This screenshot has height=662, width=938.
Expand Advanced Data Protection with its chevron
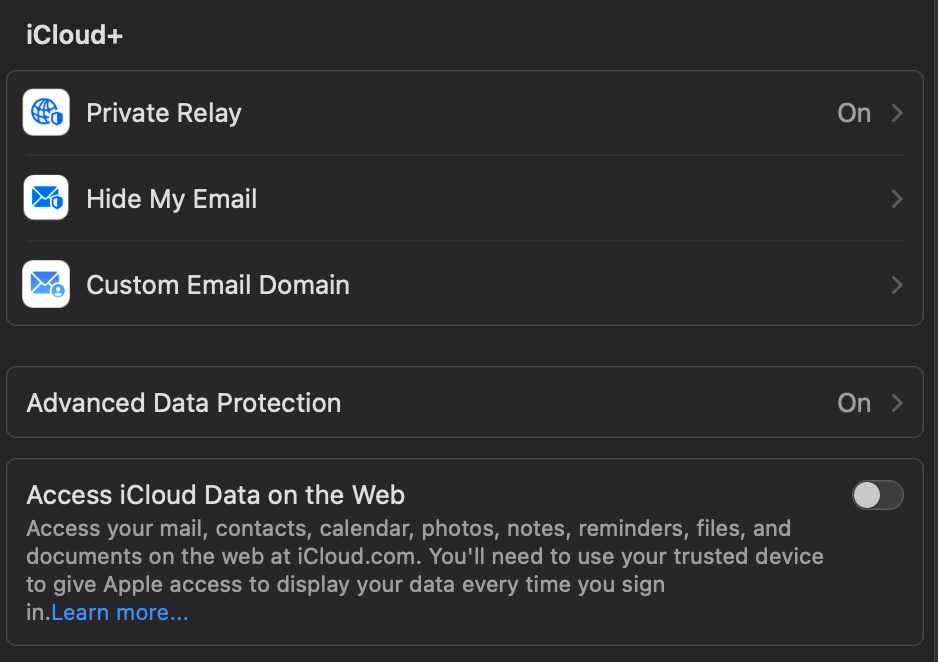(897, 403)
